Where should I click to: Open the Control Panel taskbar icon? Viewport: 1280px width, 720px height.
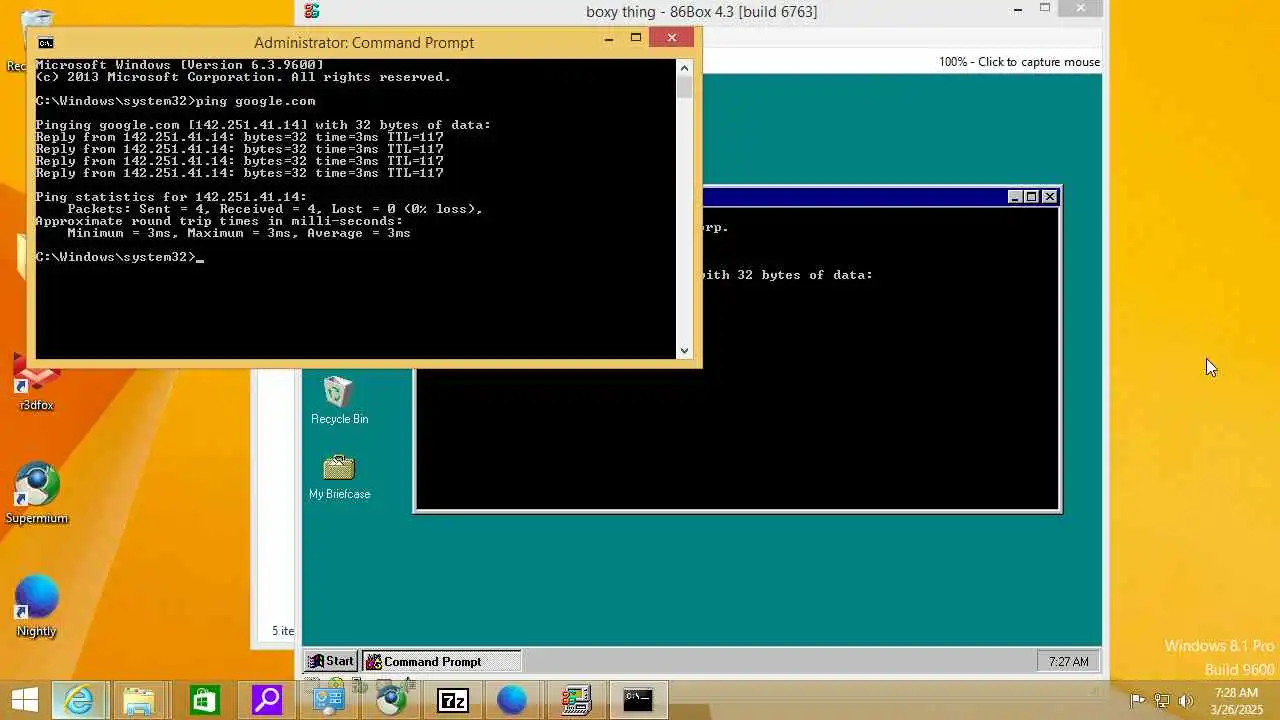[x=328, y=700]
